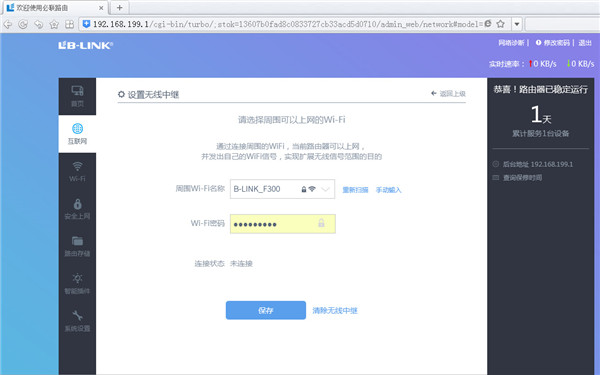This screenshot has width=600, height=375.
Task: Click the B-LINK logo
Action: 86,45
